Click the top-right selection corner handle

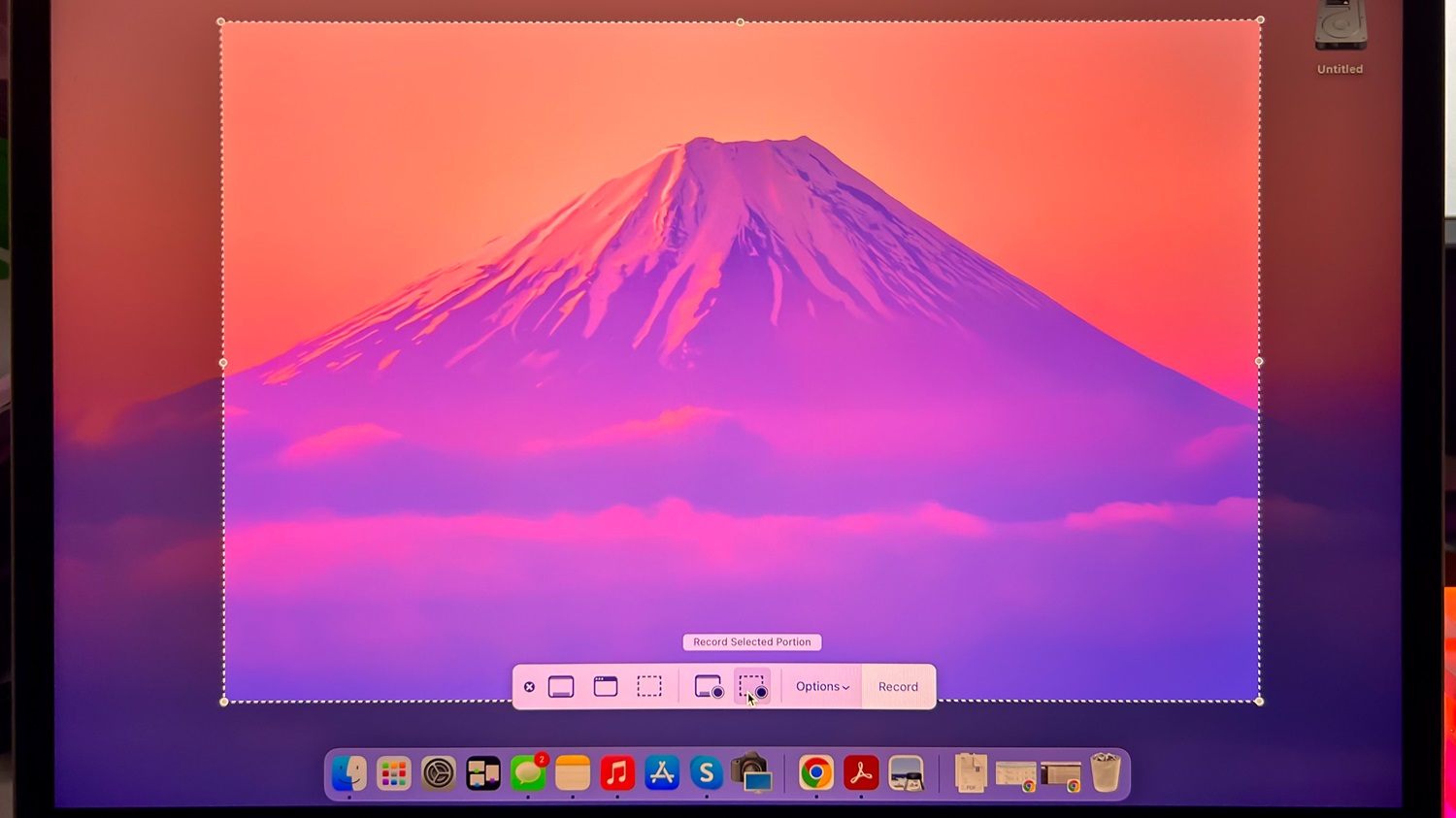click(1260, 19)
